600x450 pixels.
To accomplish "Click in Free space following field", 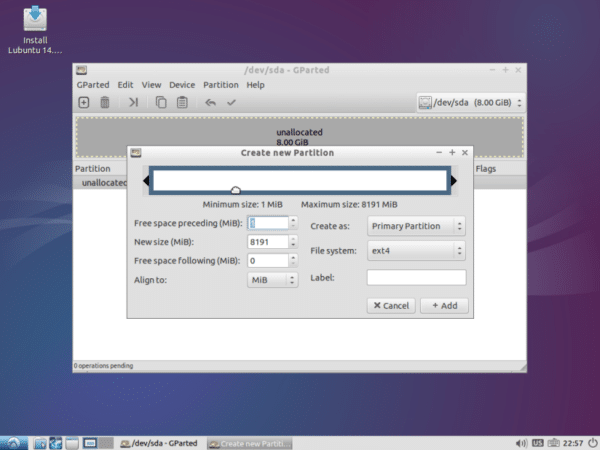I will [x=268, y=261].
